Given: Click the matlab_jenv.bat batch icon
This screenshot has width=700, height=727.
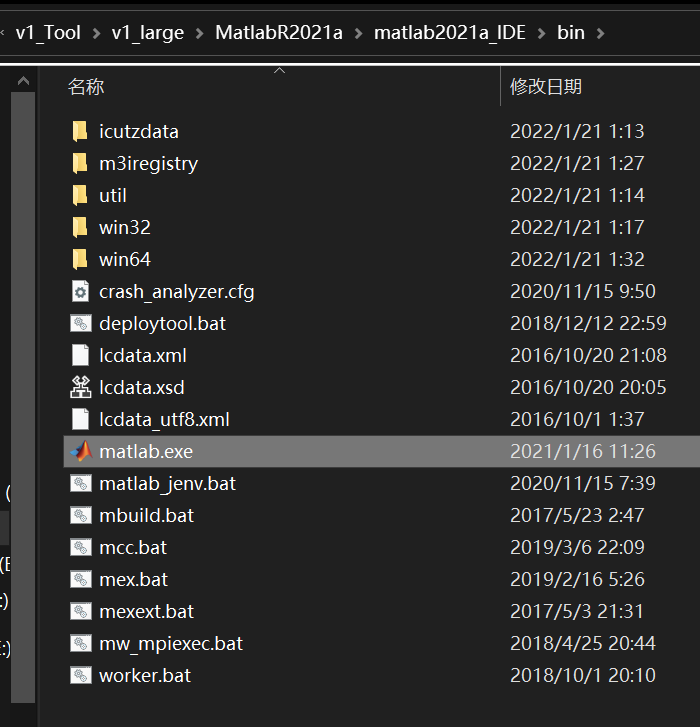Looking at the screenshot, I should 81,483.
